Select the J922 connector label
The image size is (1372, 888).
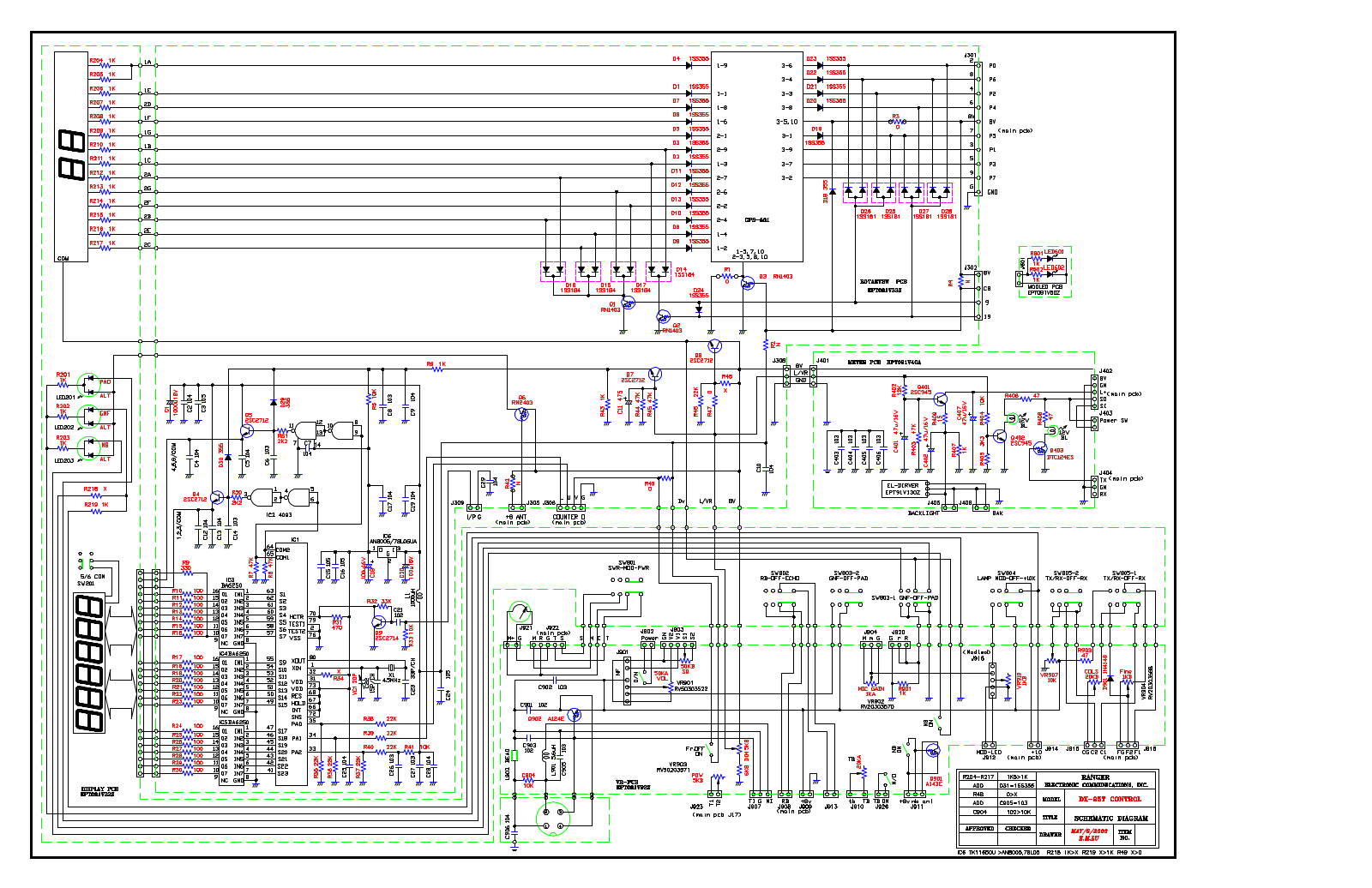pyautogui.click(x=551, y=627)
